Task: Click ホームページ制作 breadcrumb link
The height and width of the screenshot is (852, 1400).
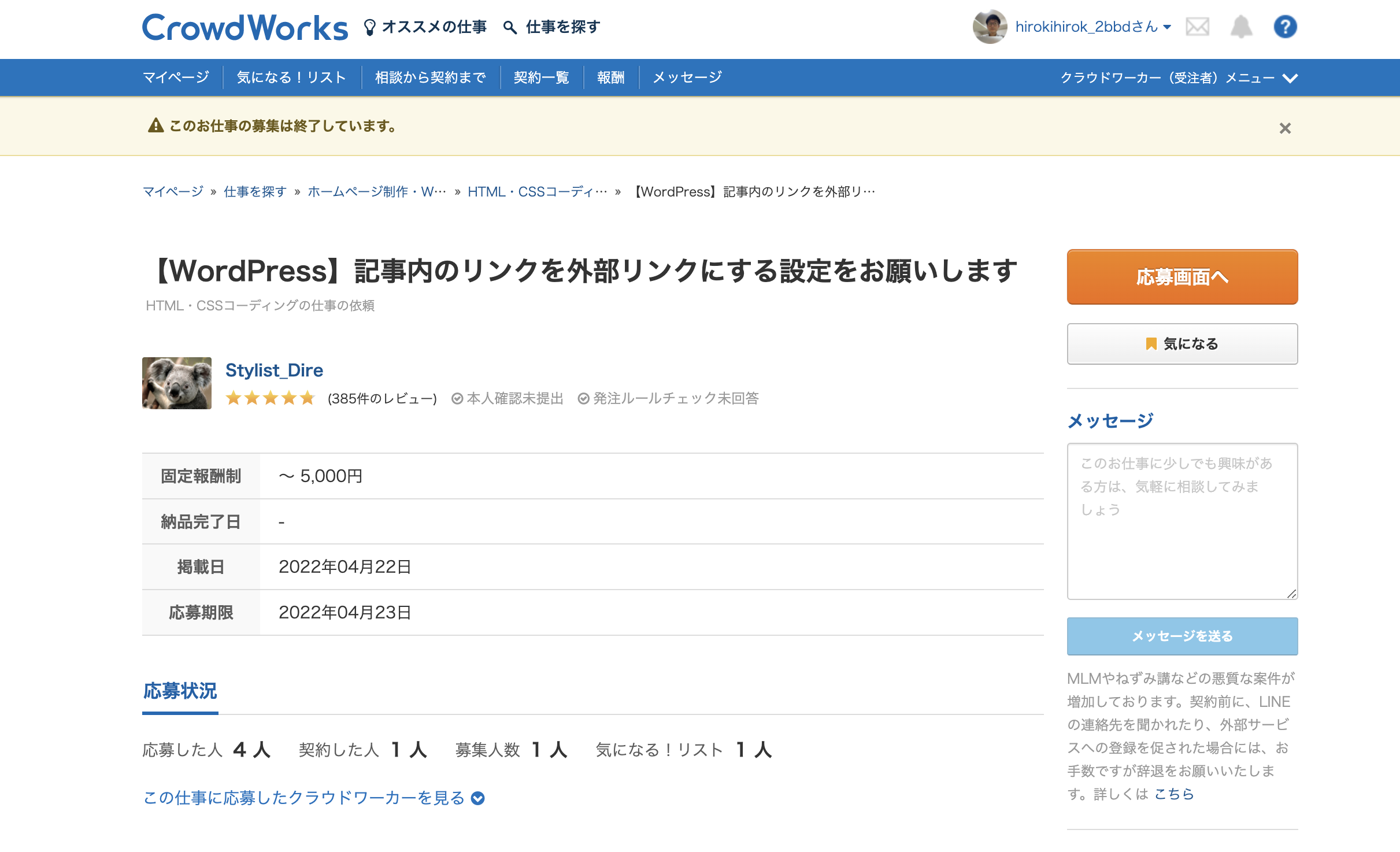Action: point(377,191)
